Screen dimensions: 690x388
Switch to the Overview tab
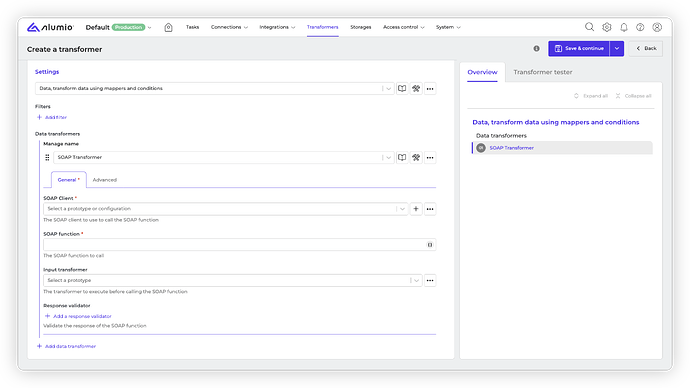[482, 72]
